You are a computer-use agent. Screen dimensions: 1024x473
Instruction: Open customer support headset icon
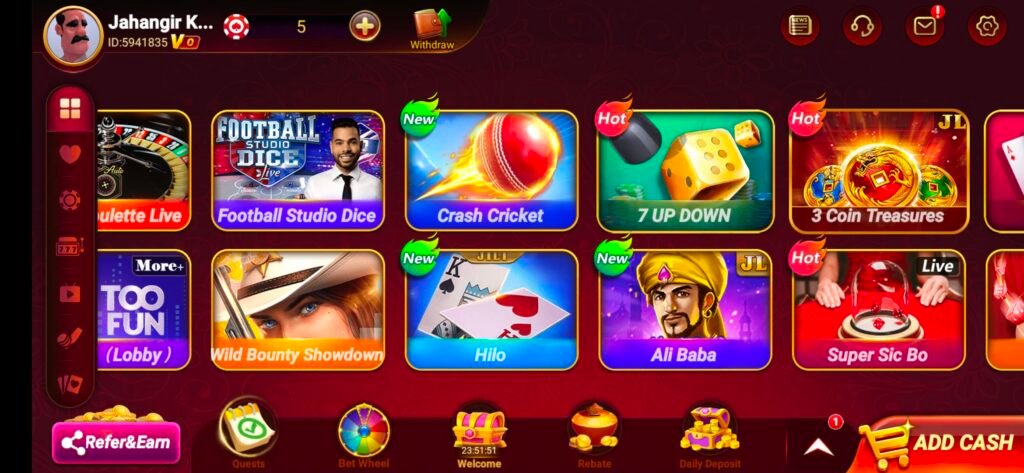[x=862, y=26]
